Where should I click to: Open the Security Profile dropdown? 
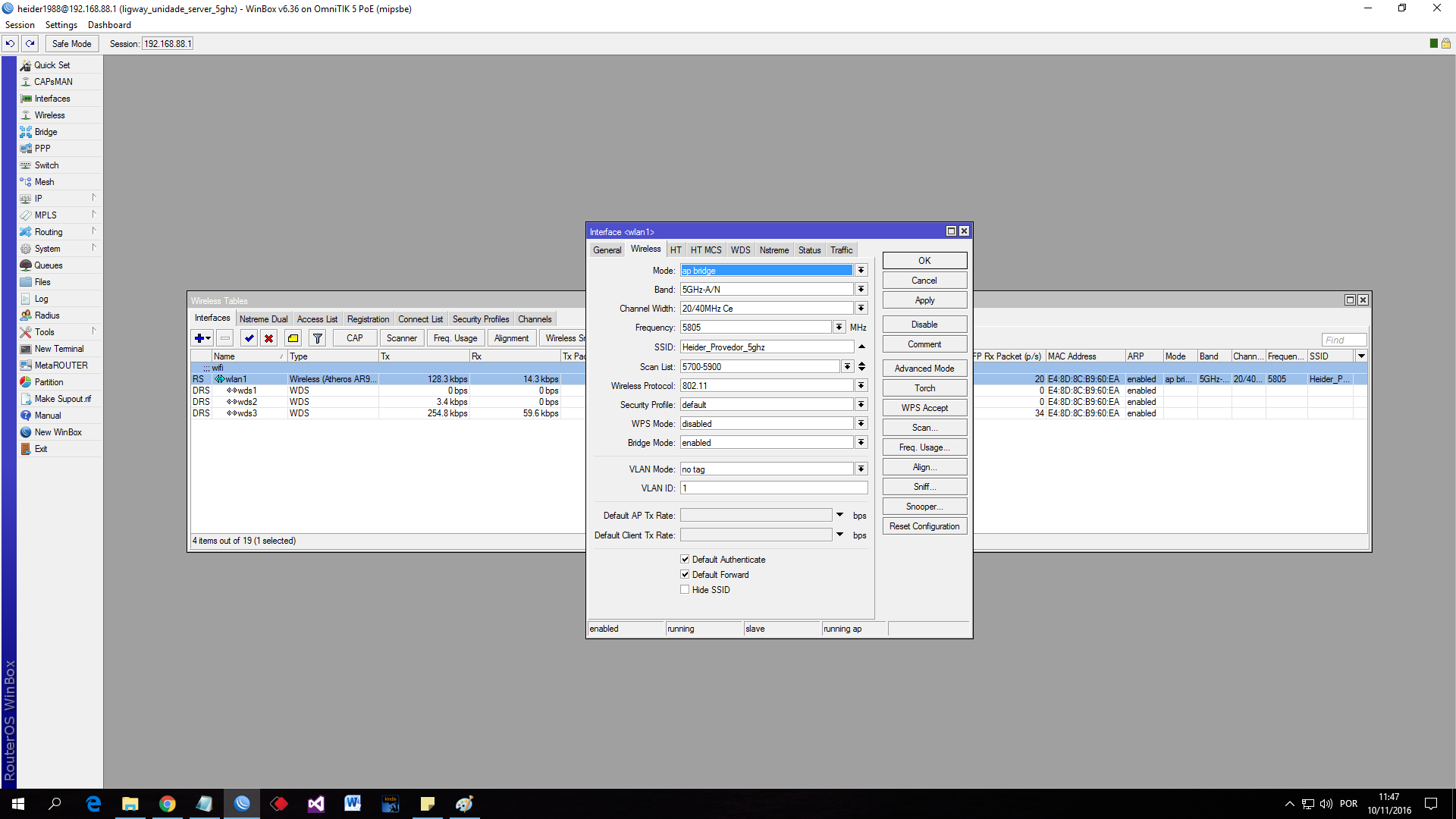pyautogui.click(x=861, y=405)
